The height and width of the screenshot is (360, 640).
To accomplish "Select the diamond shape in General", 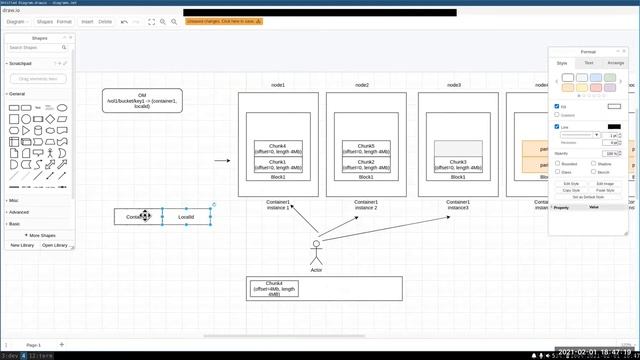I will 50,119.
